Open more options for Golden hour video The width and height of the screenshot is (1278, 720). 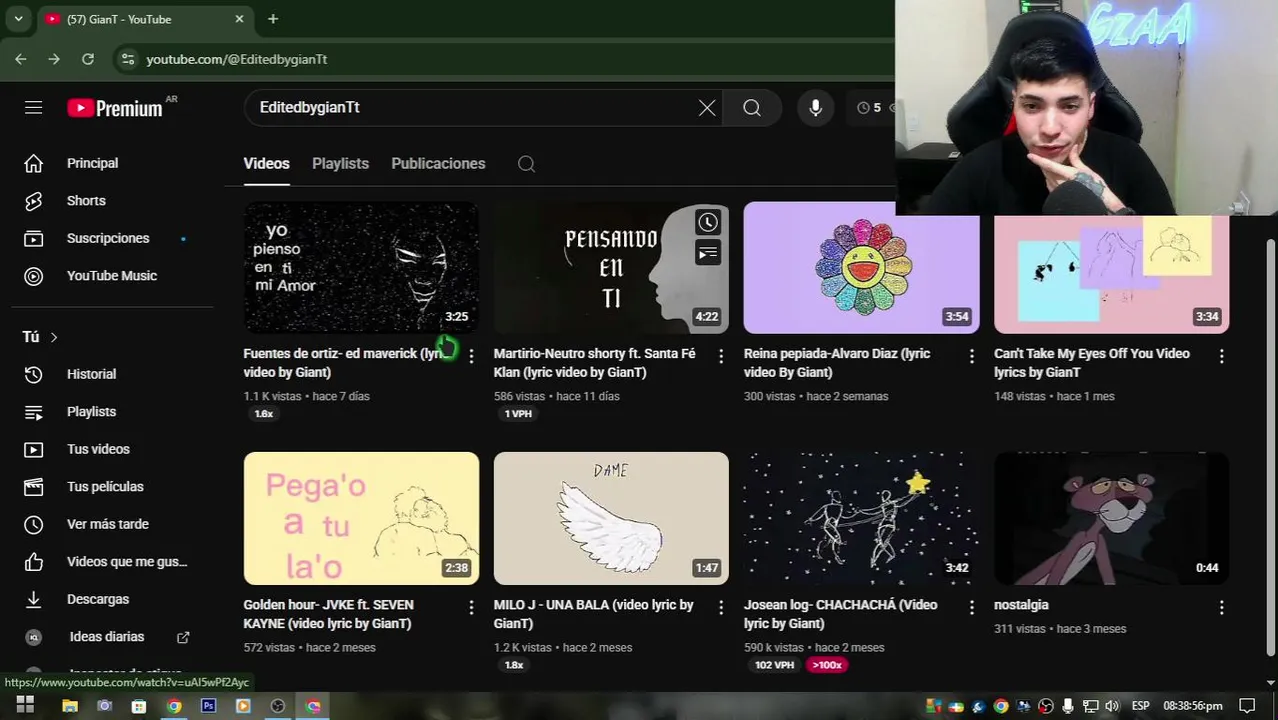471,607
